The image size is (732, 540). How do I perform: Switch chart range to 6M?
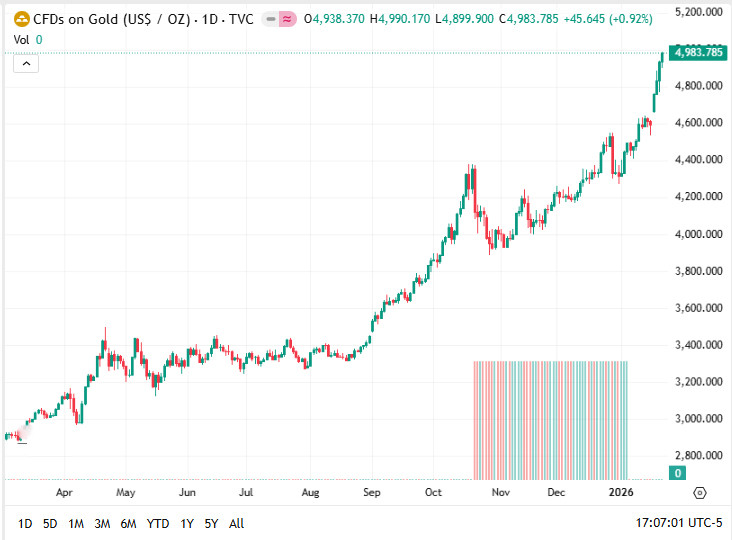(128, 523)
